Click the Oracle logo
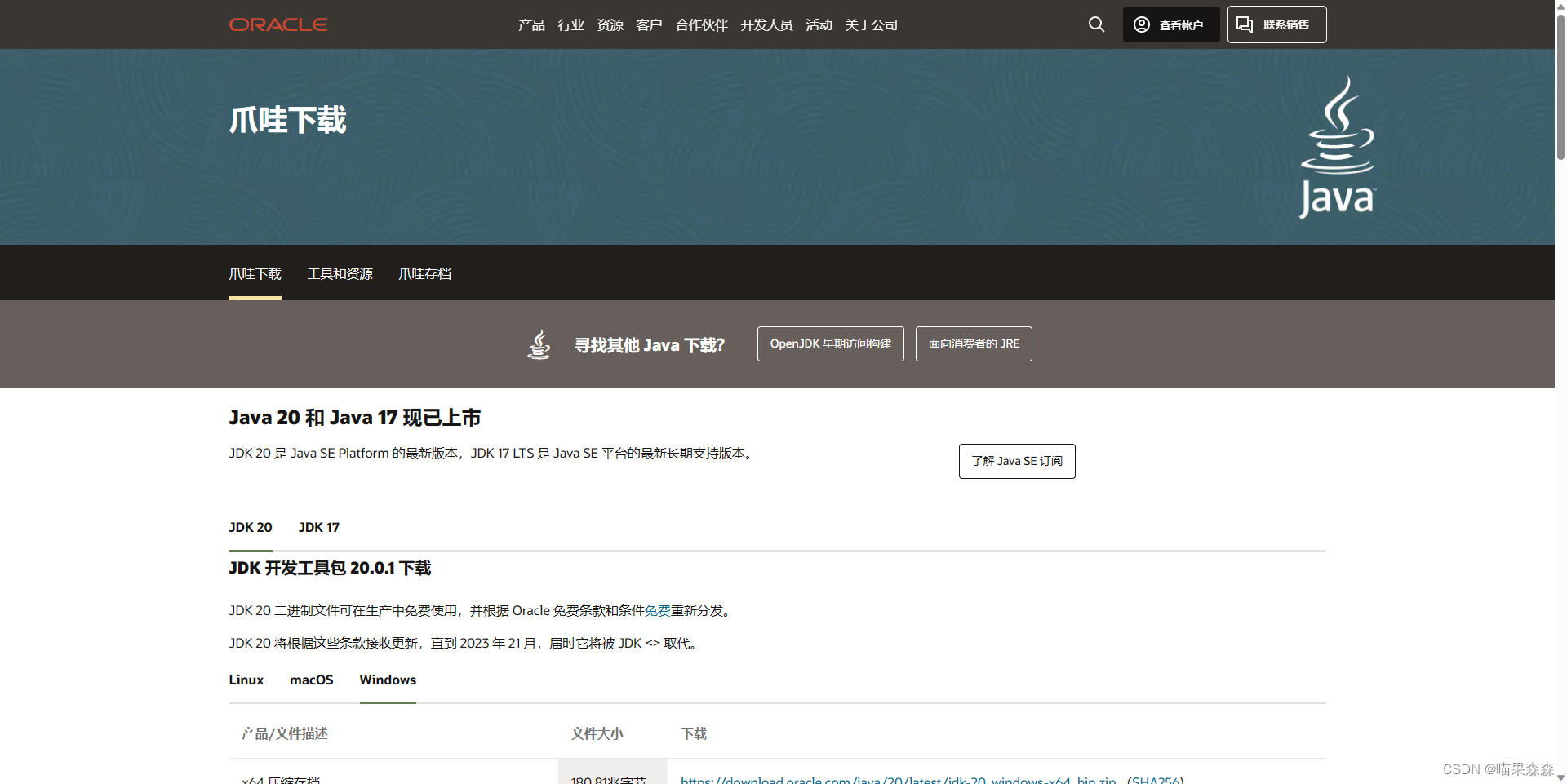 [278, 24]
